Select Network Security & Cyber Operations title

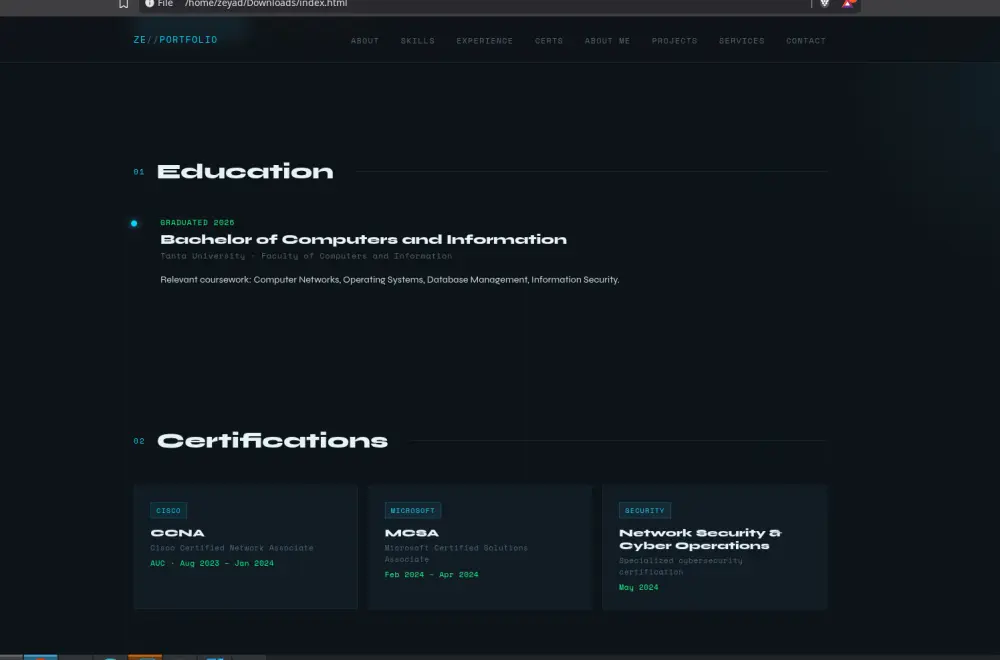[x=700, y=539]
